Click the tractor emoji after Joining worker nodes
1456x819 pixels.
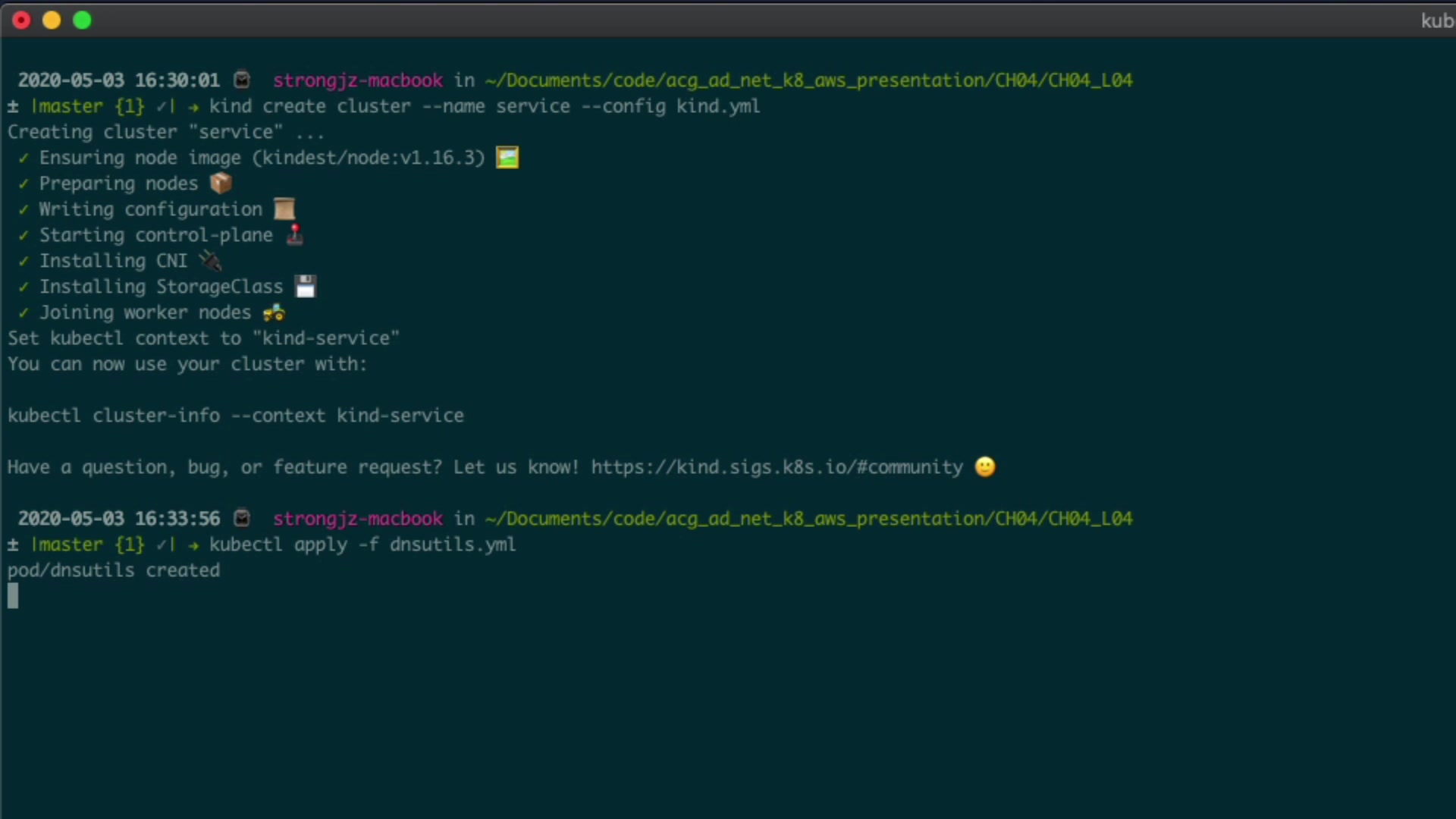click(274, 312)
